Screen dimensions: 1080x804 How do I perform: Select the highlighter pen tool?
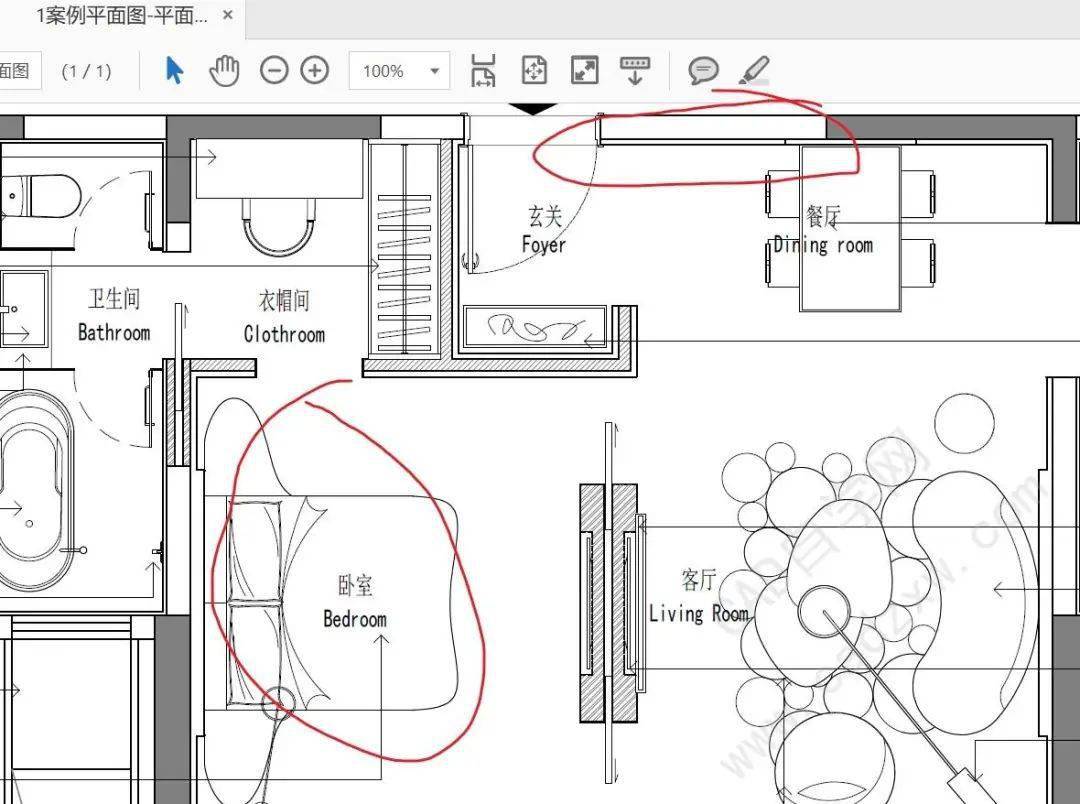click(x=754, y=70)
